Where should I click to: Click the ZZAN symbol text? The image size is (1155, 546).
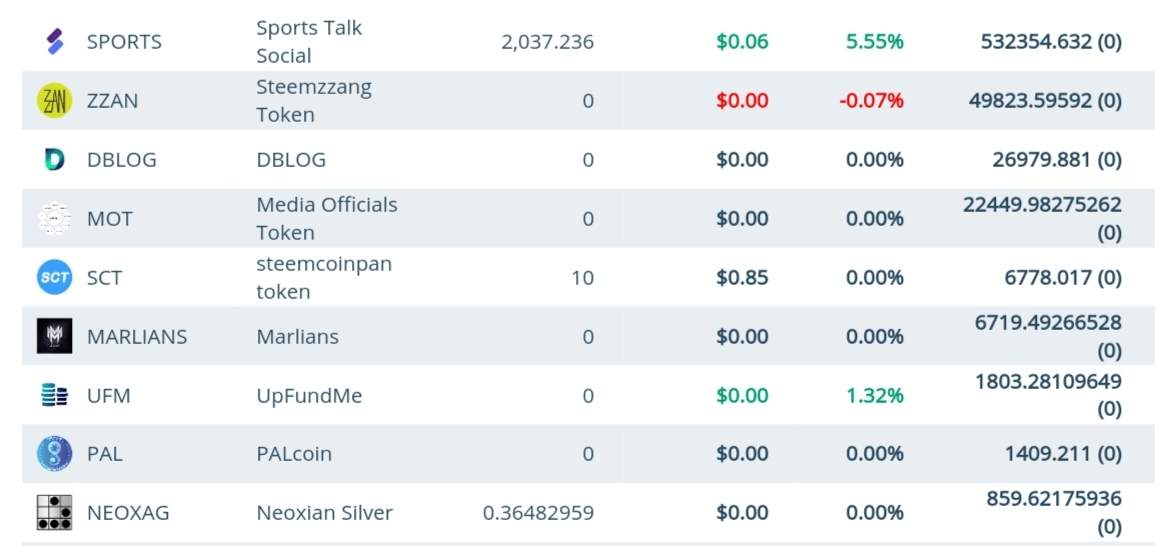click(x=112, y=101)
